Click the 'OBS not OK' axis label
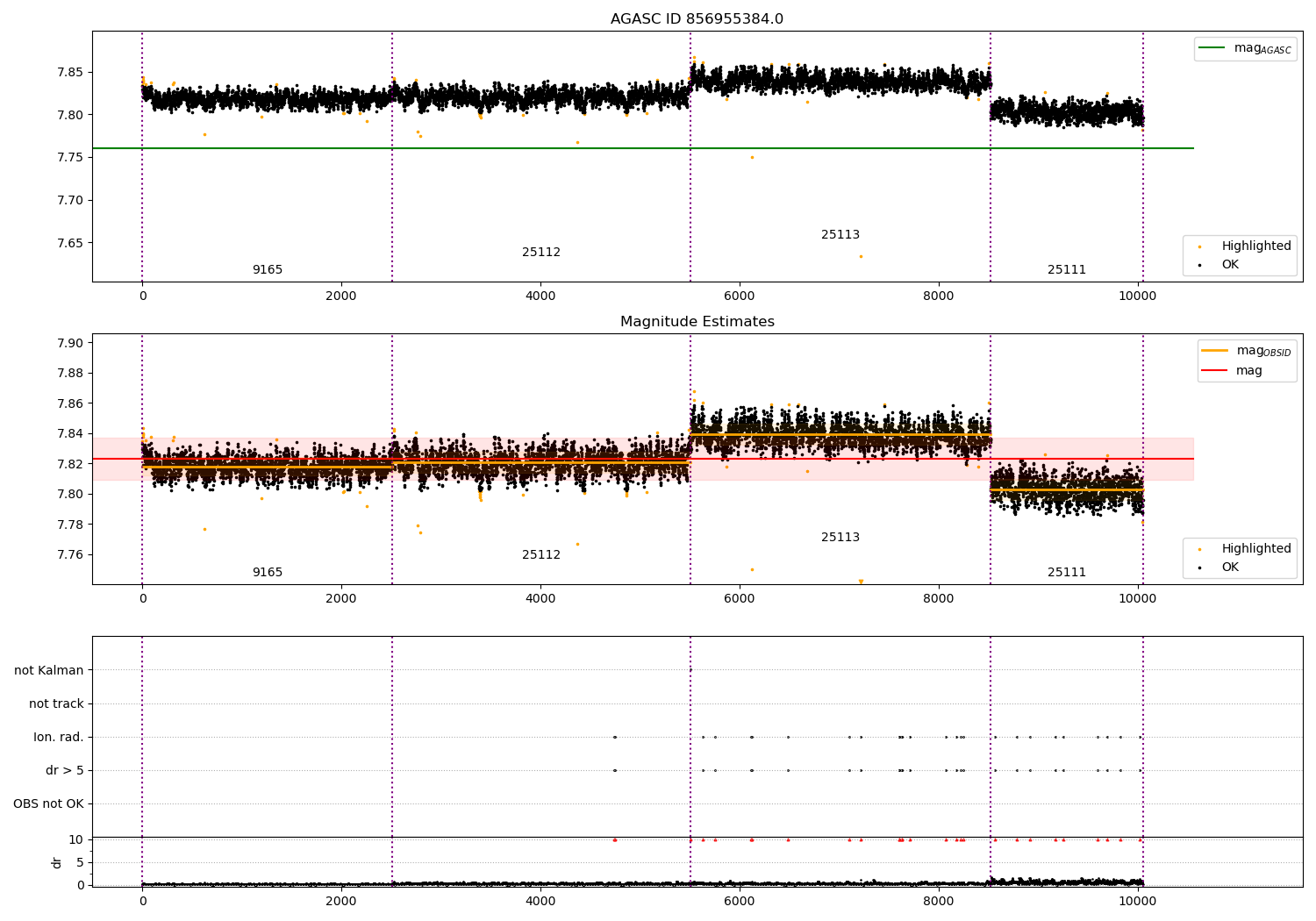Image resolution: width=1316 pixels, height=921 pixels. pos(49,803)
